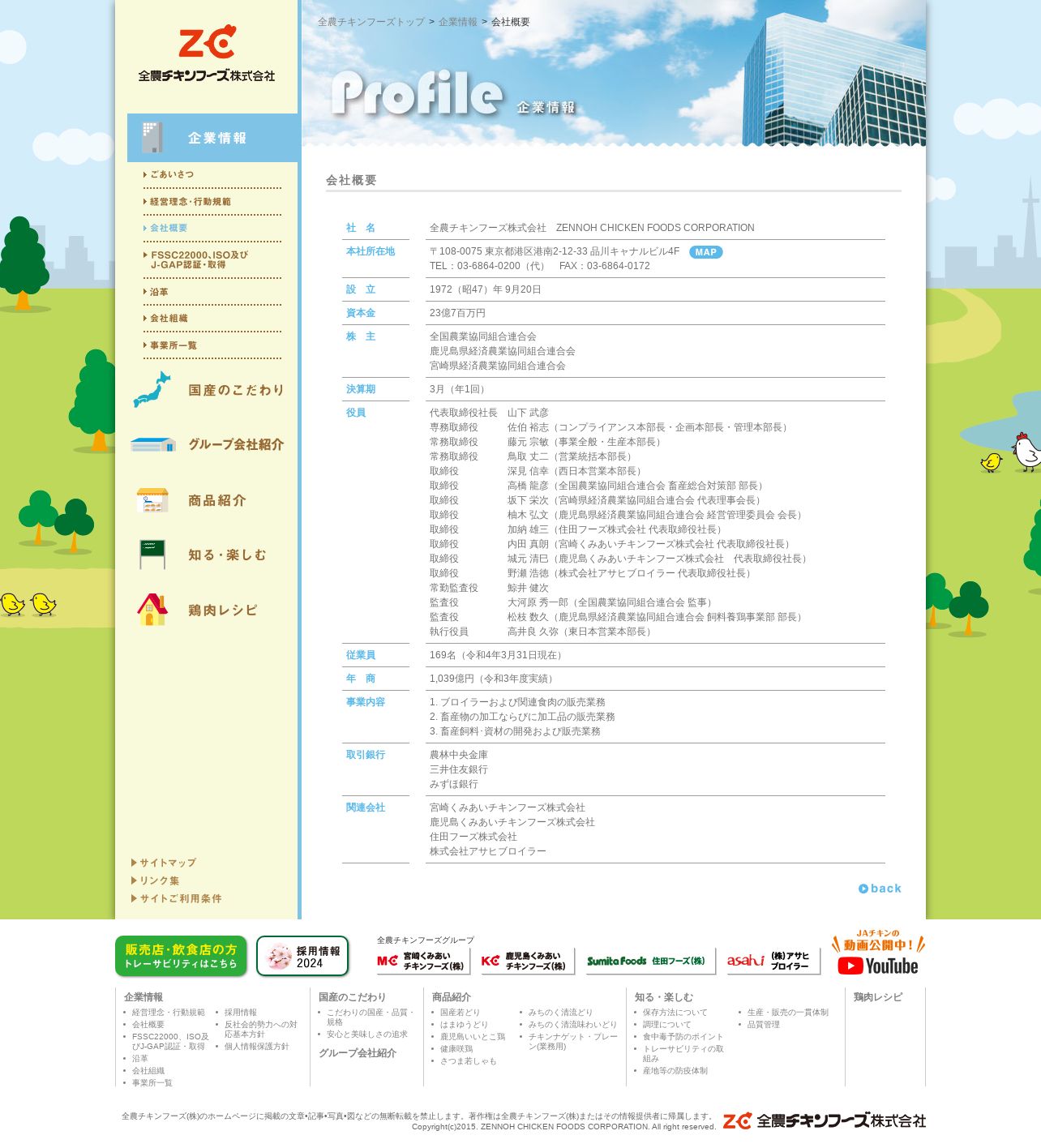The height and width of the screenshot is (1148, 1041).
Task: Open 沿革 in the sidebar
Action: click(x=156, y=292)
